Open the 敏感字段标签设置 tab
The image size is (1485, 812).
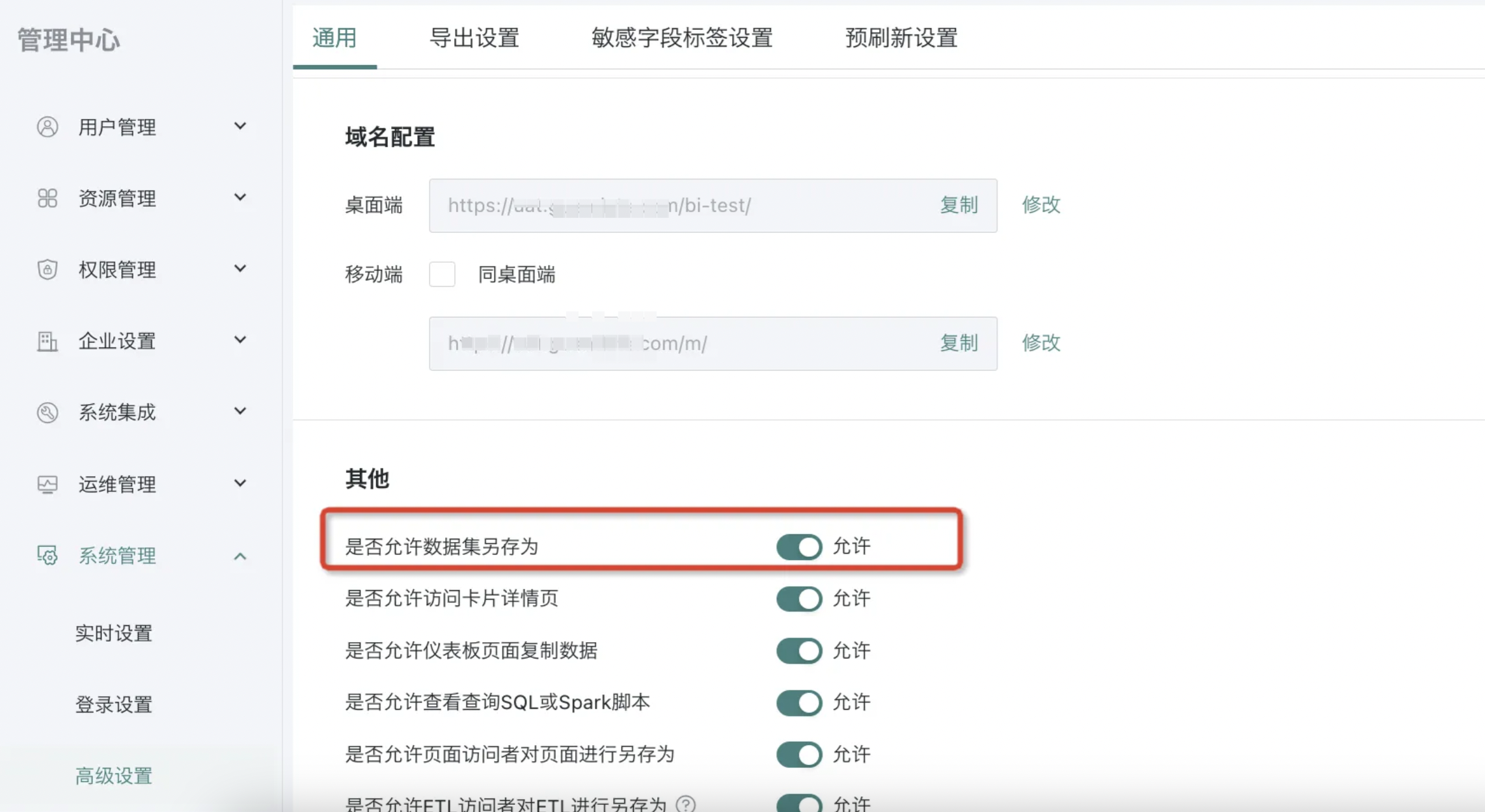[x=681, y=38]
